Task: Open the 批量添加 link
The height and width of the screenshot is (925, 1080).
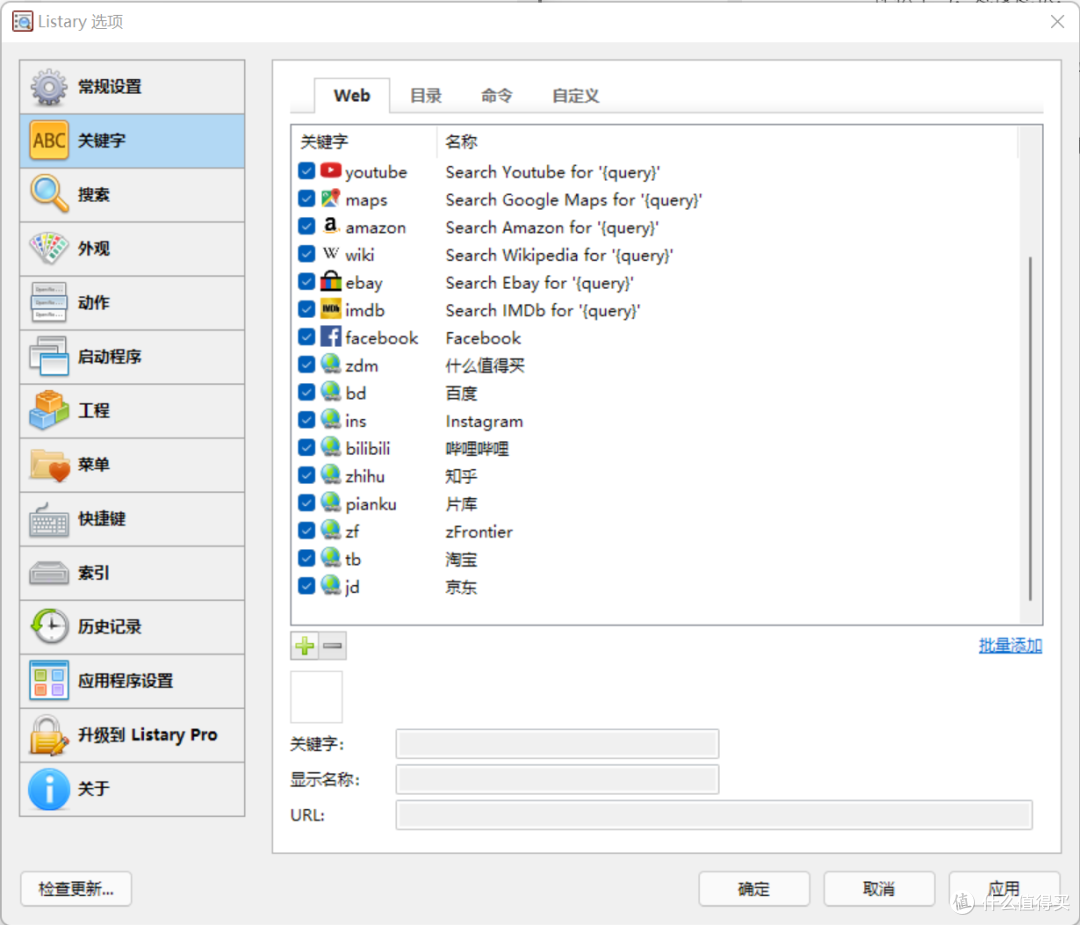Action: (1010, 645)
